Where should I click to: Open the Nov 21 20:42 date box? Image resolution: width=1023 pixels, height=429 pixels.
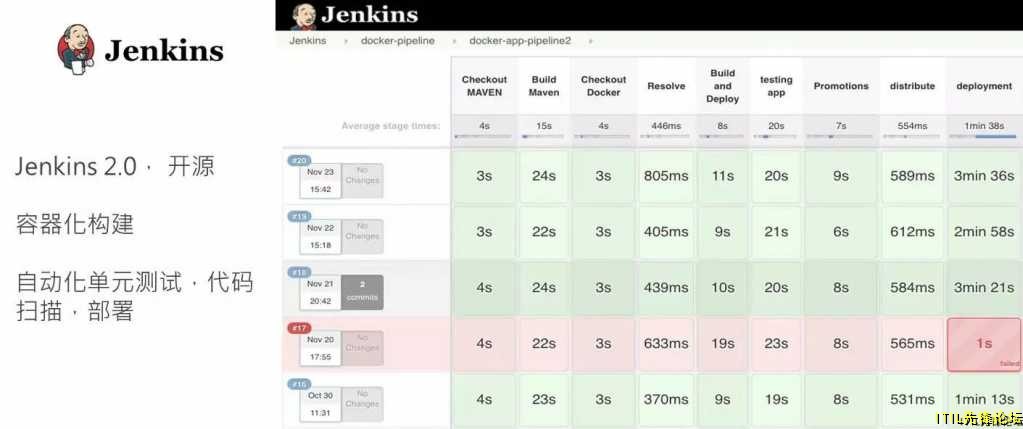pyautogui.click(x=320, y=293)
